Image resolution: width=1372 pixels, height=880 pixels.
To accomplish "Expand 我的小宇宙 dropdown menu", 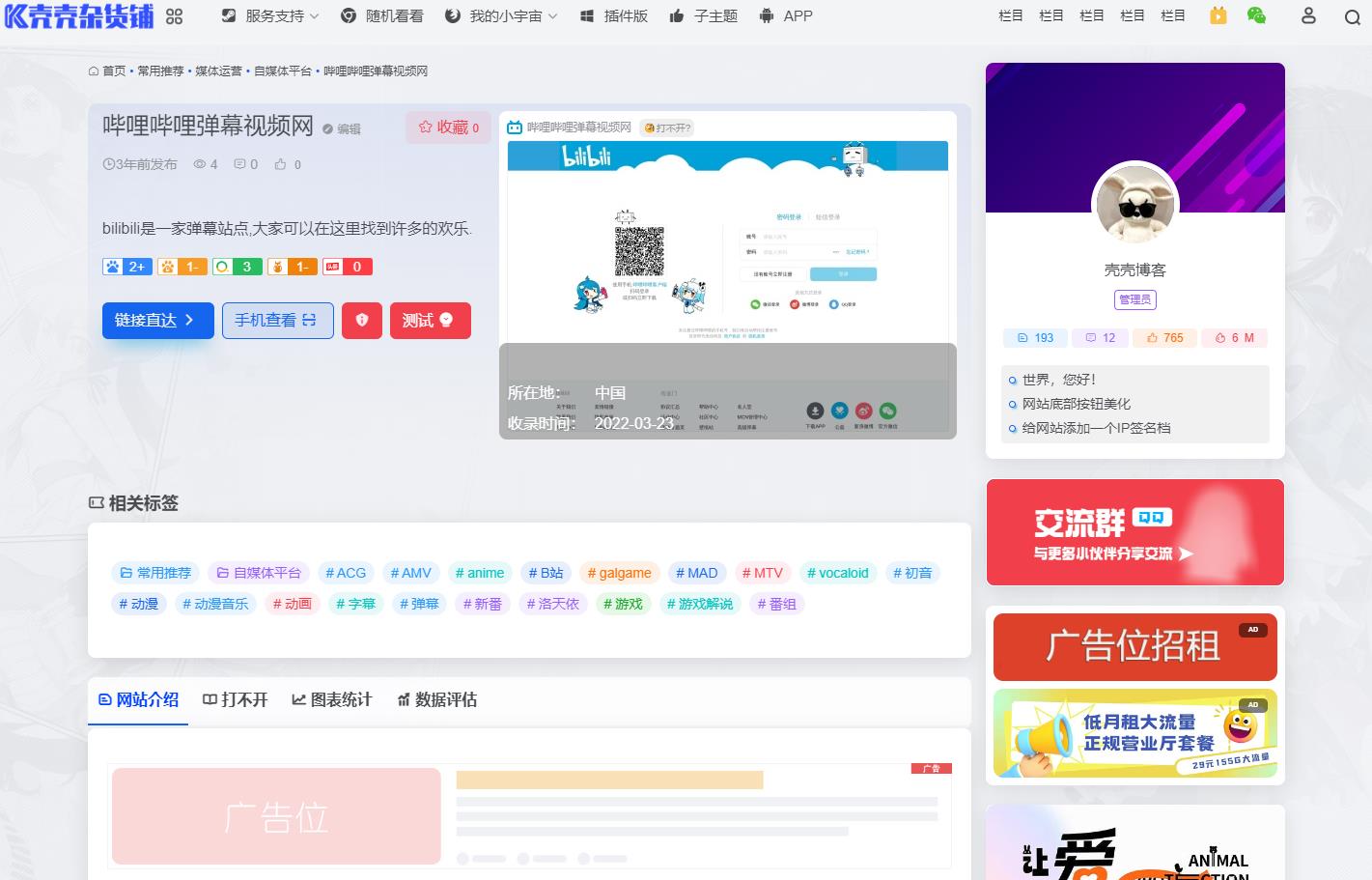I will (501, 16).
